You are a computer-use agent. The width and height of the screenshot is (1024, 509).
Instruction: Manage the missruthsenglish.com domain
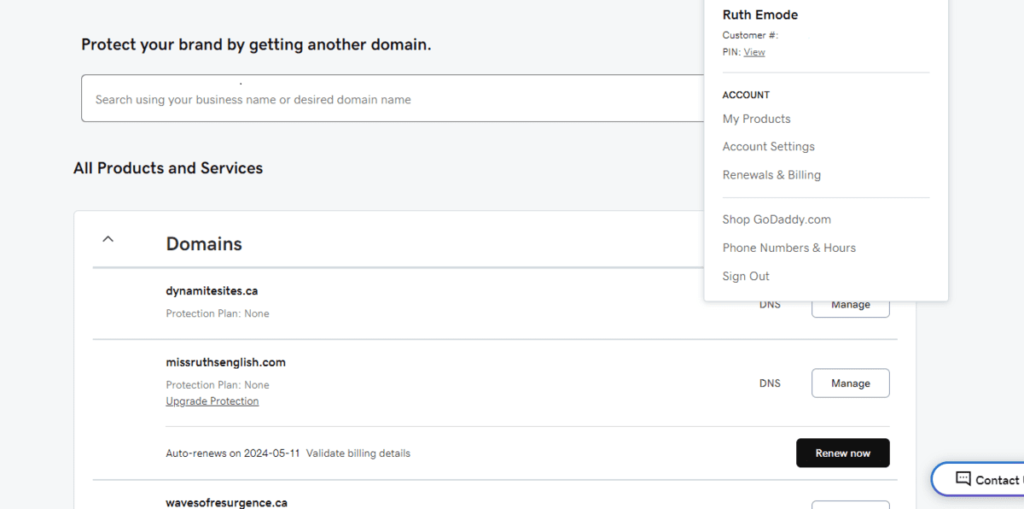[x=850, y=383]
